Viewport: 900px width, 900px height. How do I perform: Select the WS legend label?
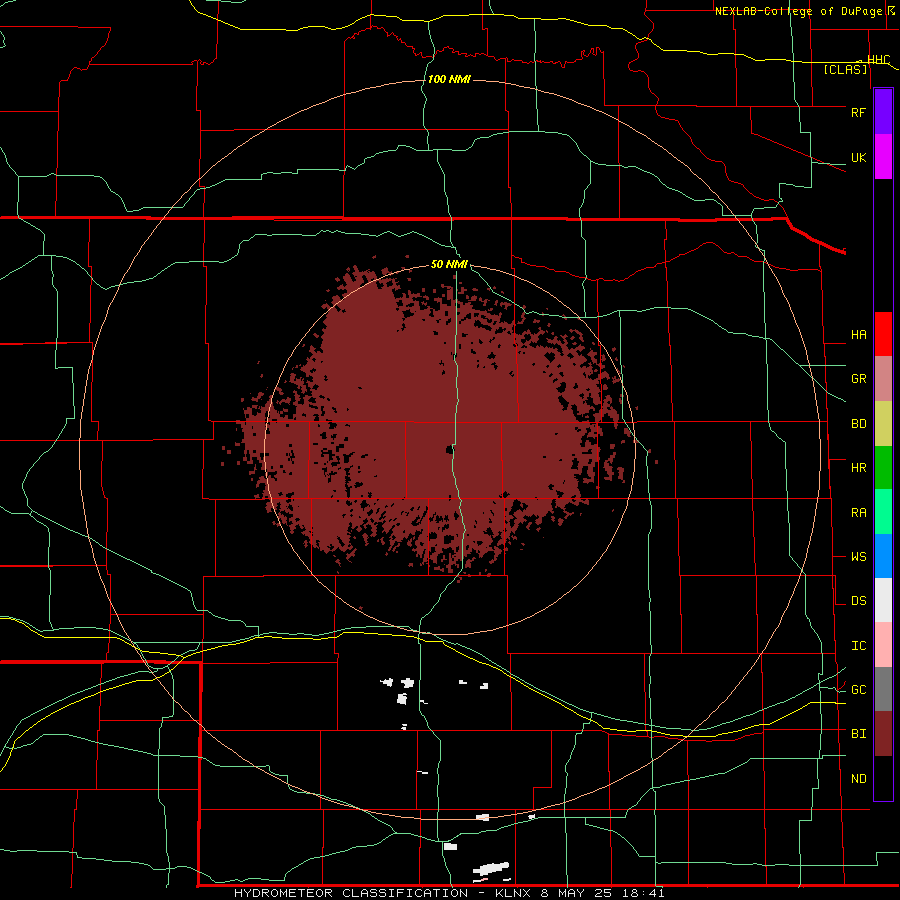tap(858, 557)
